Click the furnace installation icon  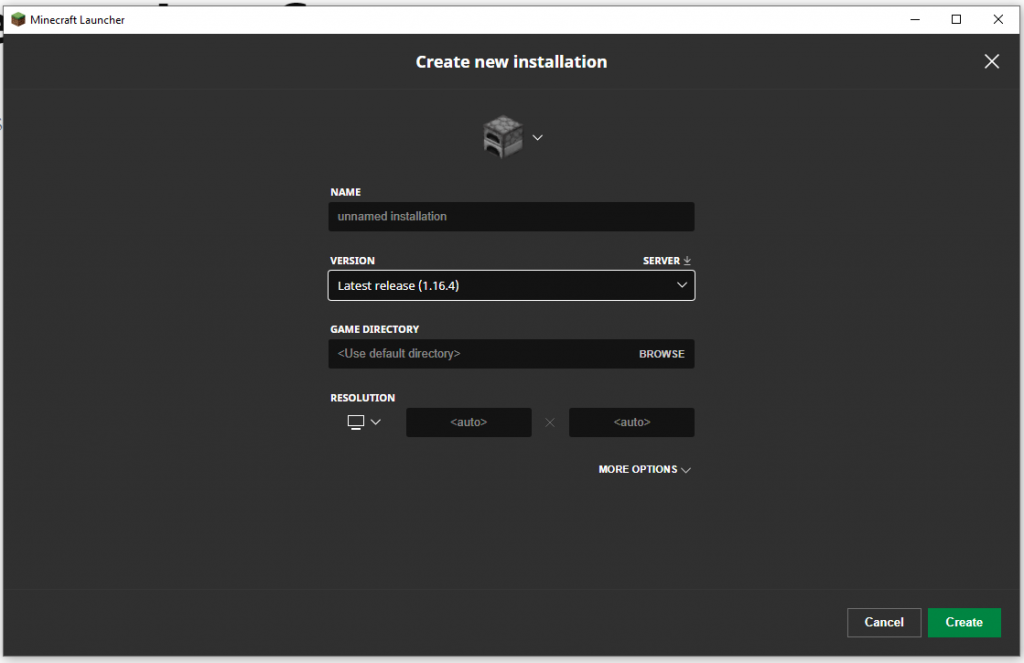pyautogui.click(x=503, y=137)
